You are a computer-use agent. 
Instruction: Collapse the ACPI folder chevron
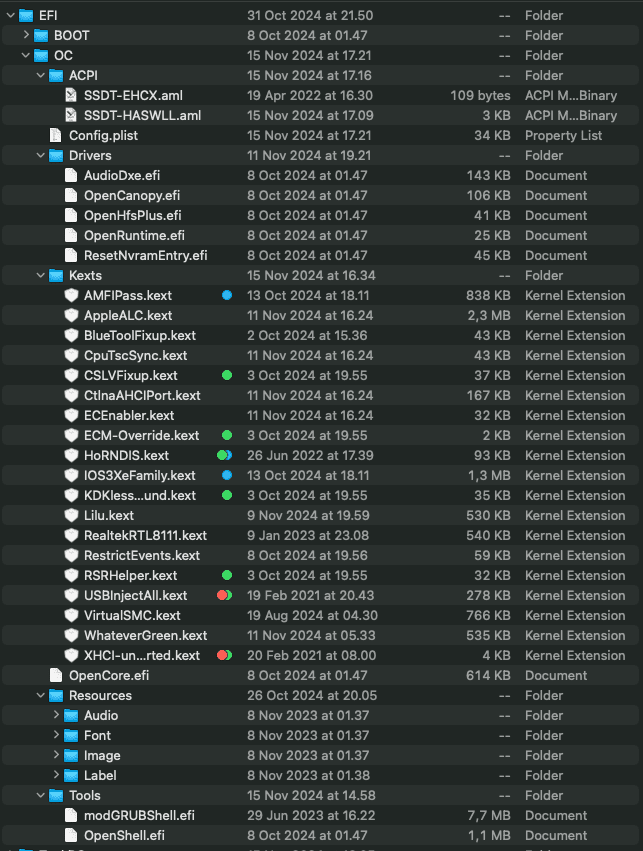[41, 75]
